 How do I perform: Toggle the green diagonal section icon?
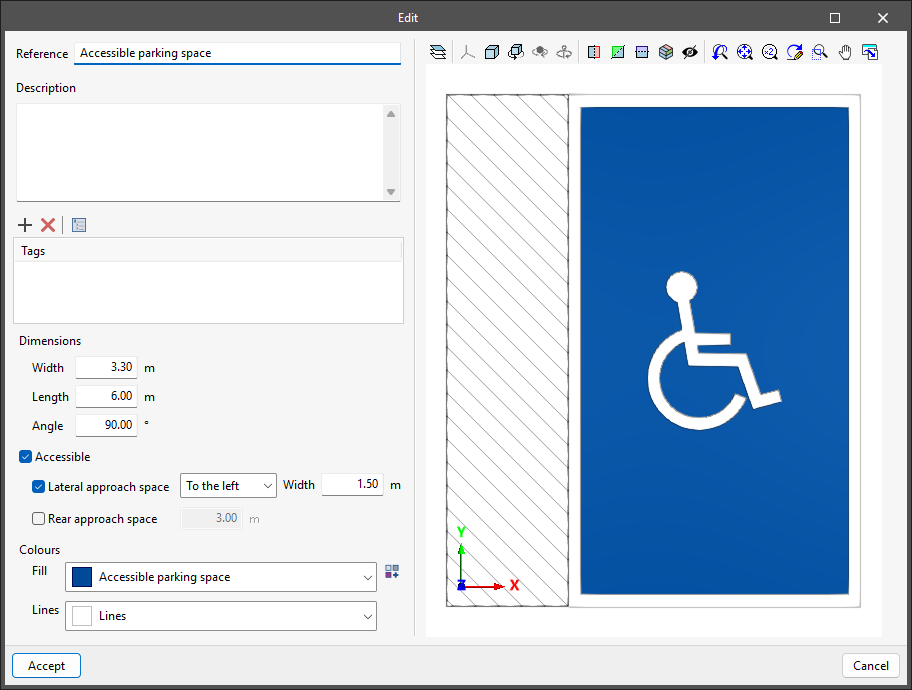pyautogui.click(x=618, y=52)
